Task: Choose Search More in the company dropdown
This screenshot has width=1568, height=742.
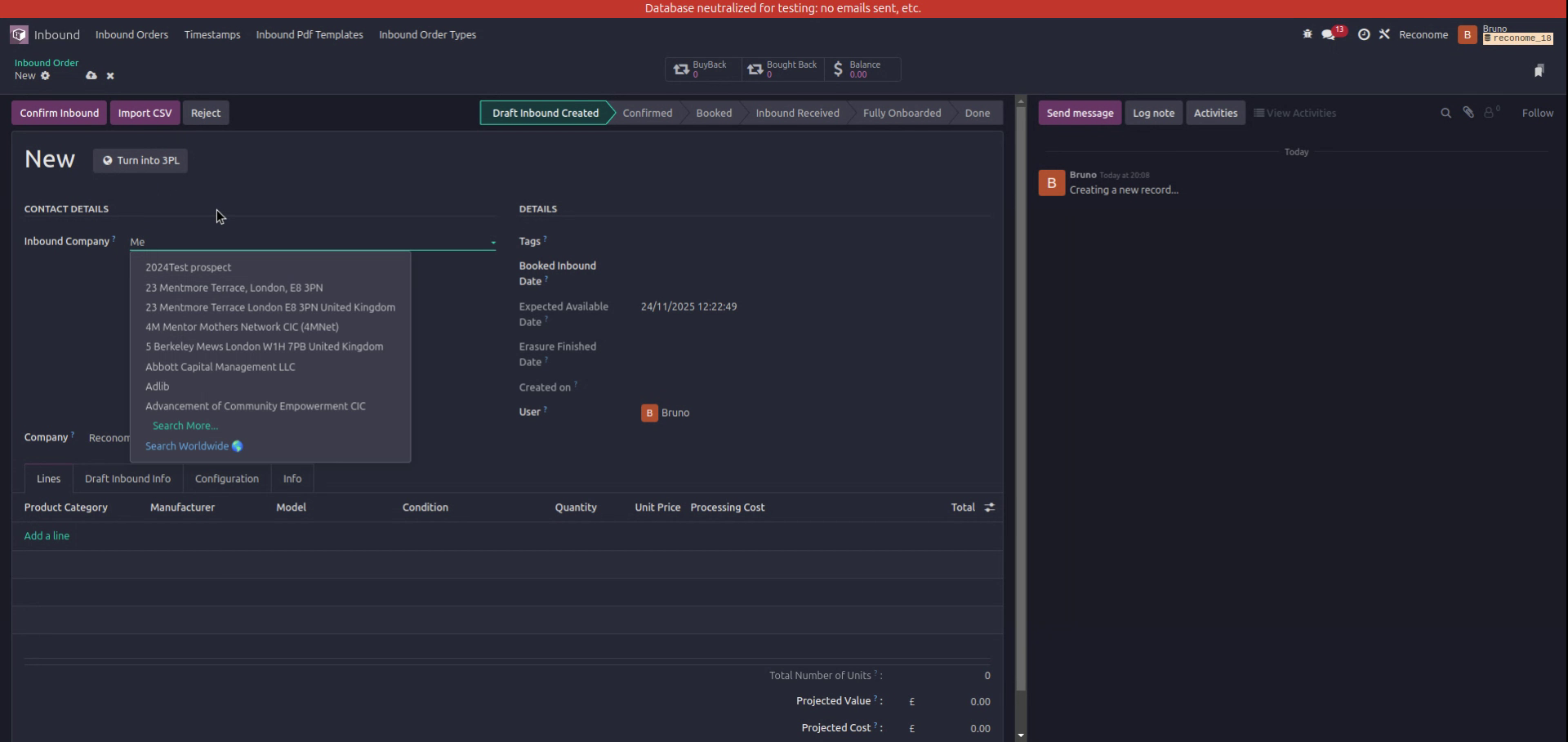Action: coord(185,425)
